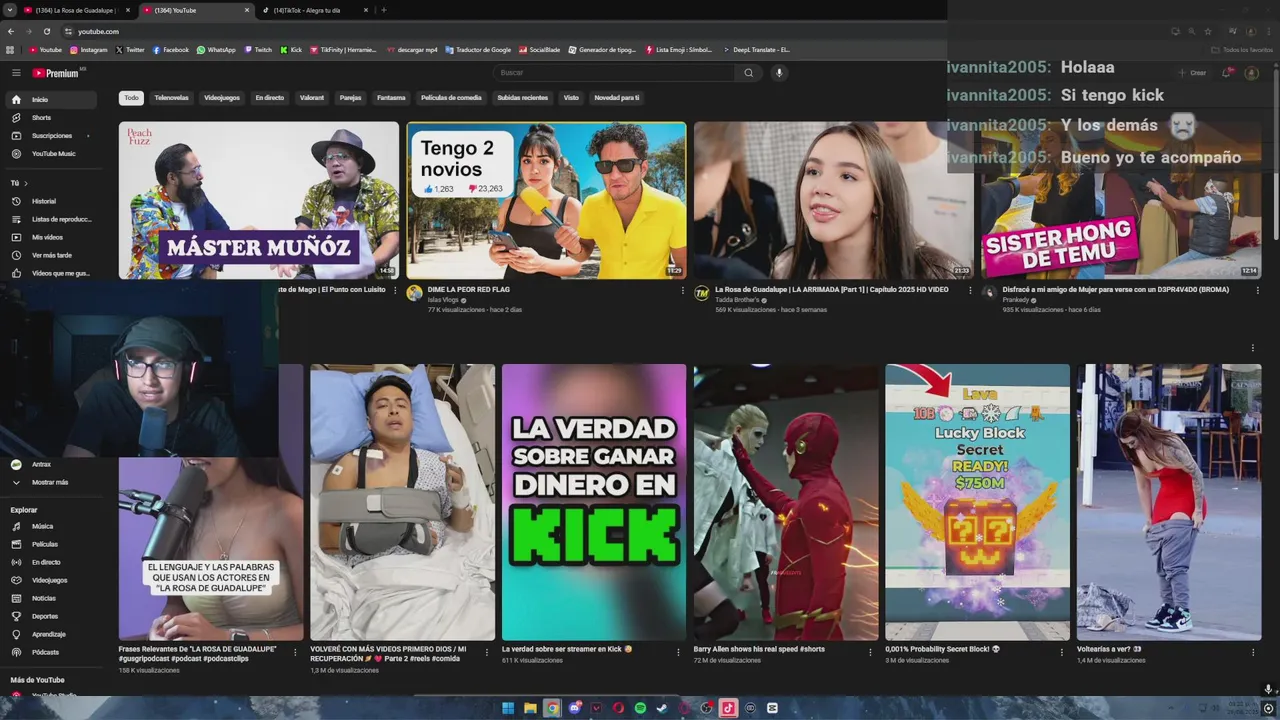This screenshot has width=1280, height=720.
Task: Open Traductor de Google bookmark
Action: pyautogui.click(x=478, y=50)
